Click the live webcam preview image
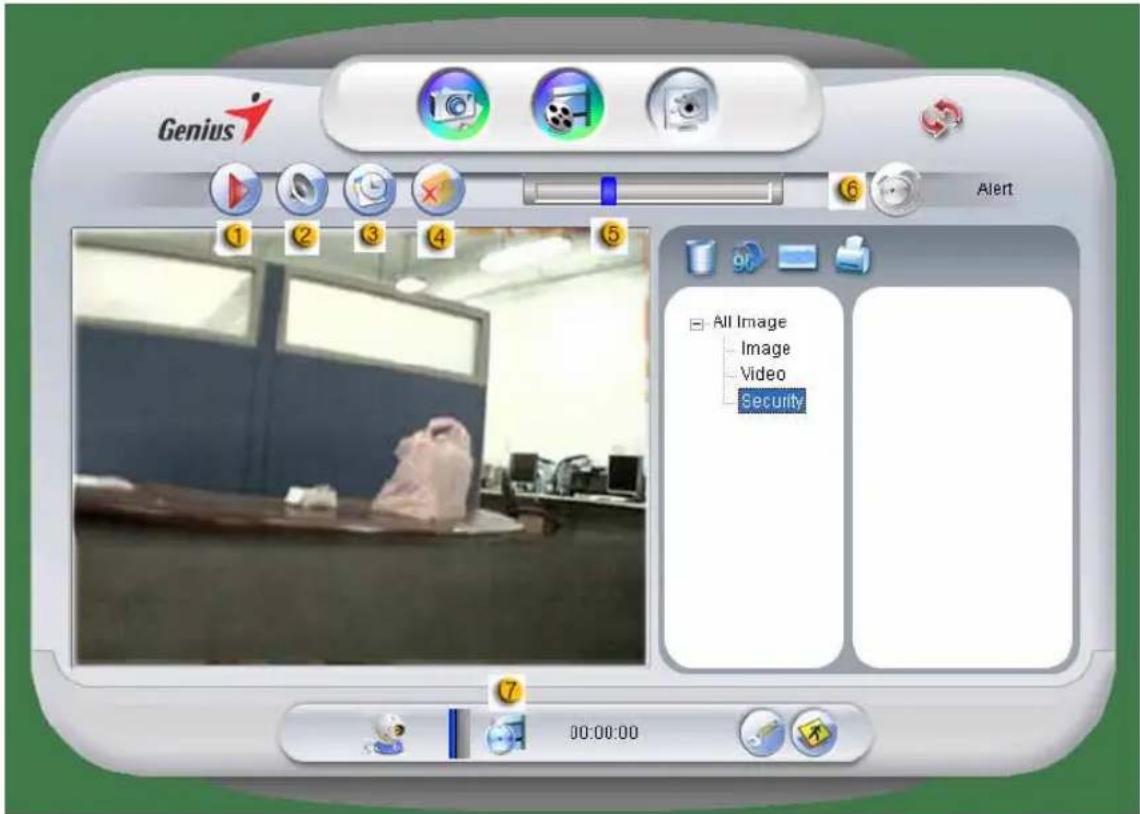Viewport: 1140px width, 814px height. point(360,446)
